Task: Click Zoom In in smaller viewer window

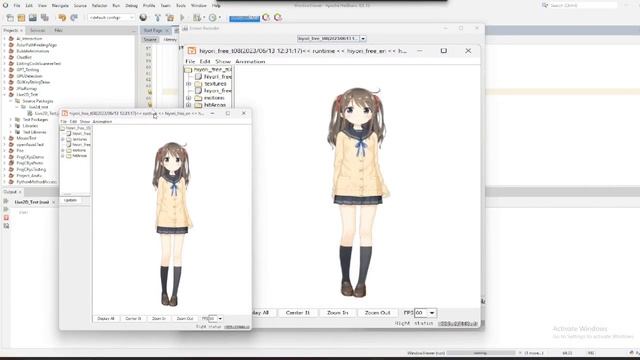Action: point(159,318)
